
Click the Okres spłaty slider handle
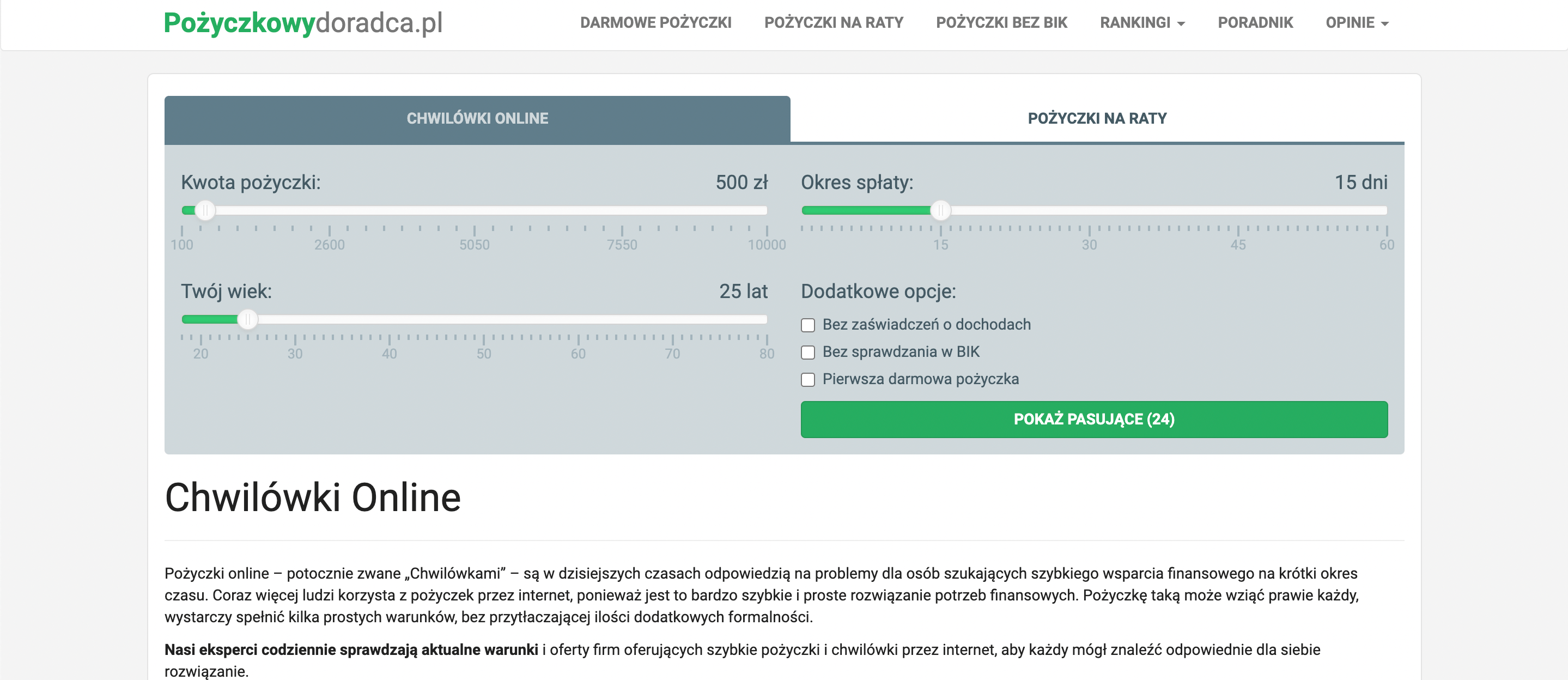[x=940, y=211]
